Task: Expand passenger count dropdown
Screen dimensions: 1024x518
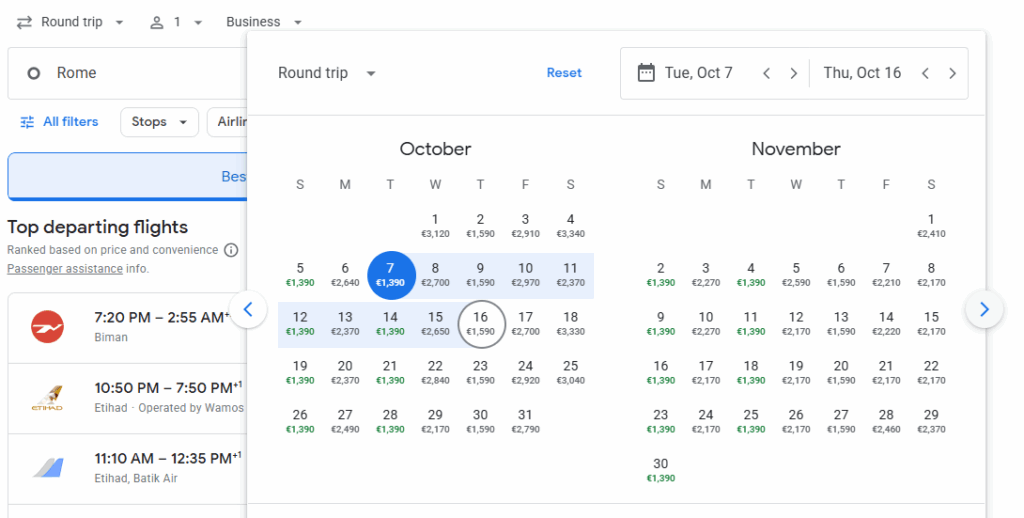Action: (x=176, y=22)
